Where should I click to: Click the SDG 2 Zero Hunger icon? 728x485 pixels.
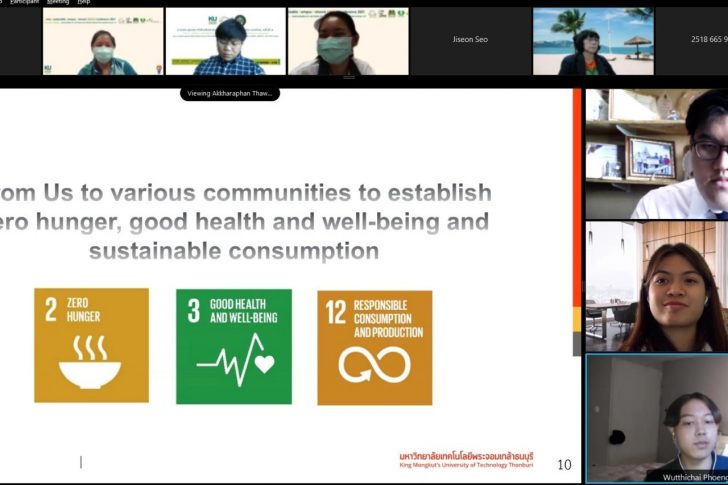pyautogui.click(x=91, y=346)
